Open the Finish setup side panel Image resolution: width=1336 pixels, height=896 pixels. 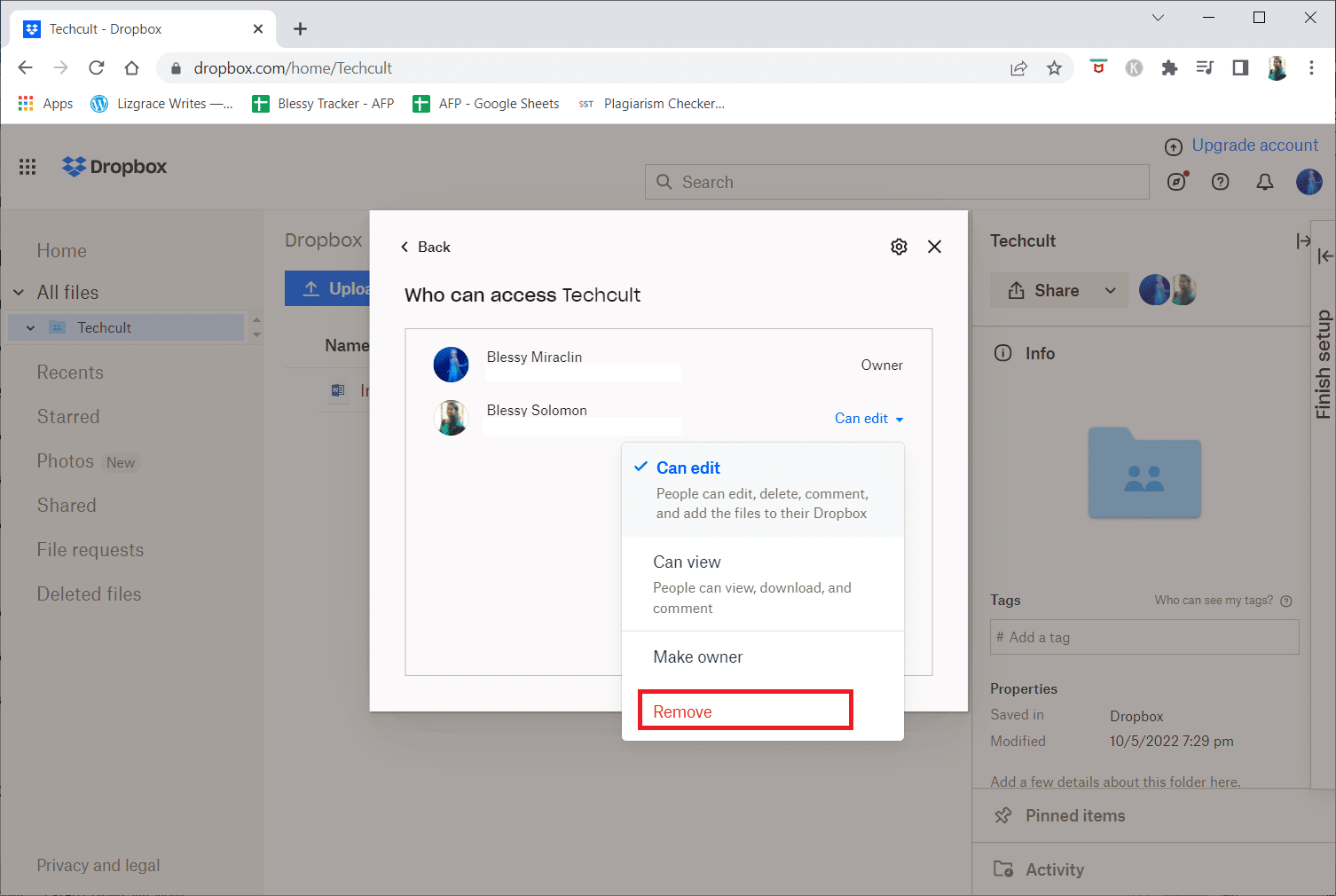(x=1324, y=364)
